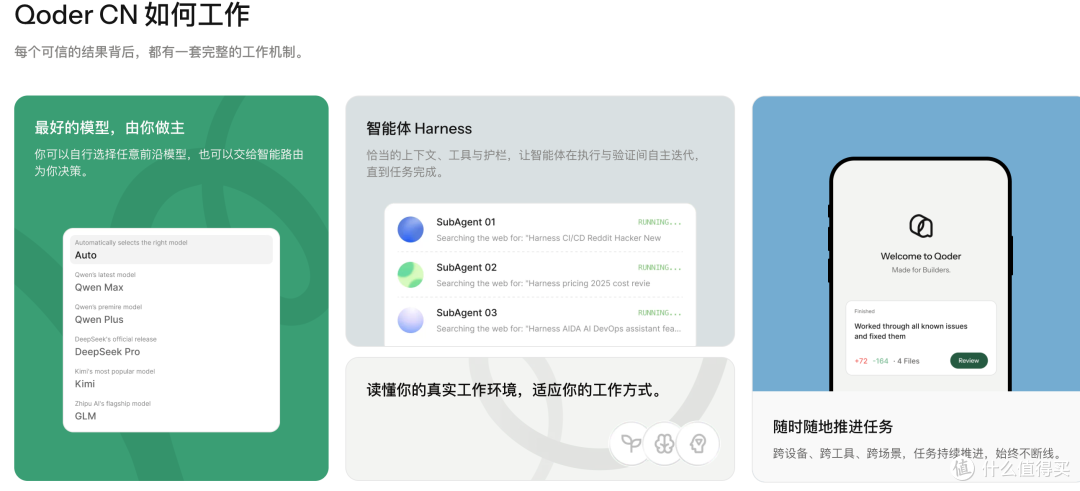Click the SubAgent 01 row title
Screen dimensions: 1080x491
click(x=466, y=222)
